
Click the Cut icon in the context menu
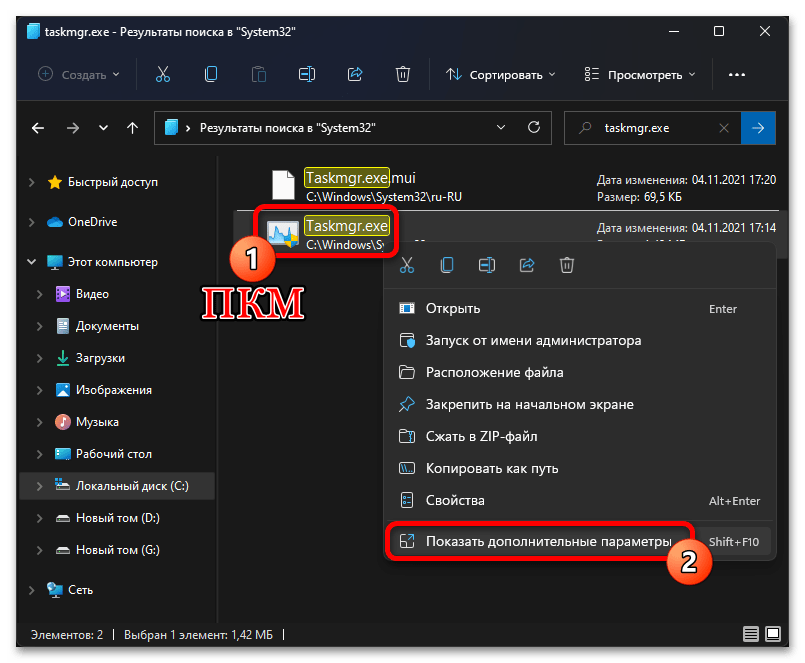click(407, 265)
